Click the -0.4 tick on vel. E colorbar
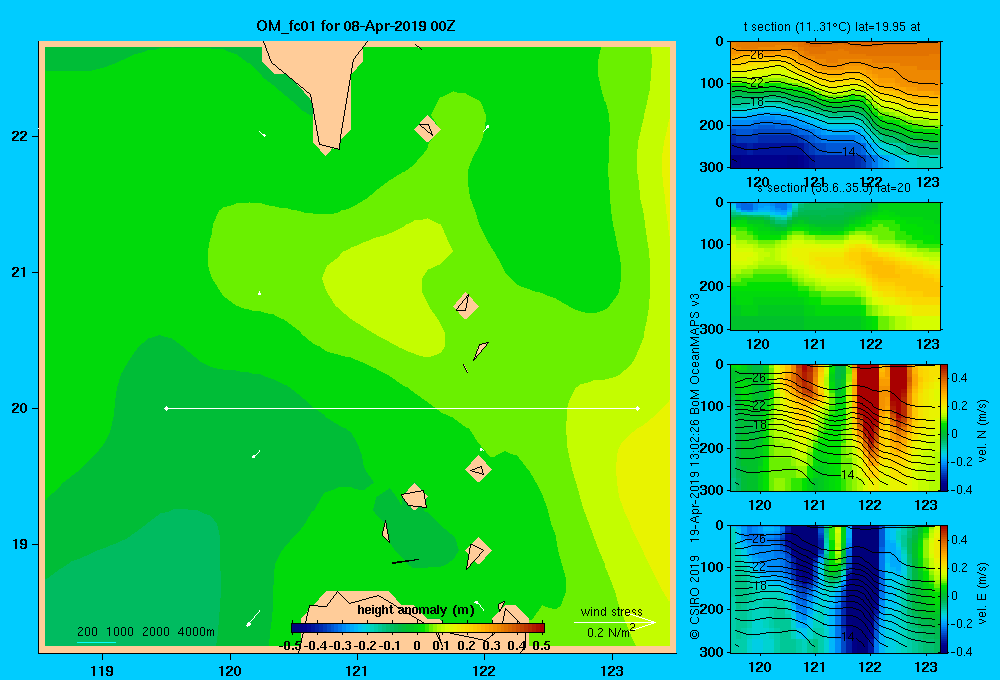The width and height of the screenshot is (1000, 680). (961, 651)
